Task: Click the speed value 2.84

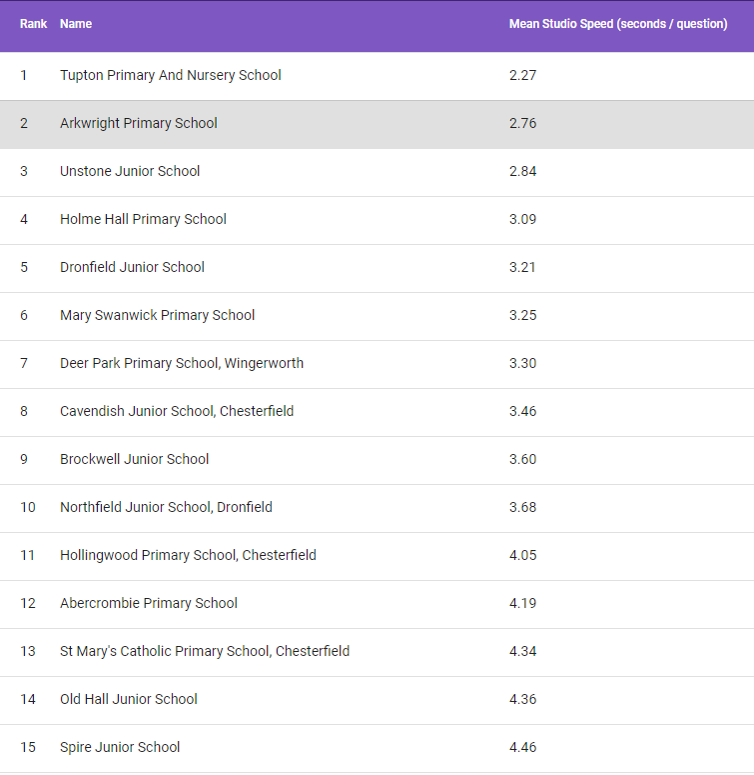Action: (523, 171)
